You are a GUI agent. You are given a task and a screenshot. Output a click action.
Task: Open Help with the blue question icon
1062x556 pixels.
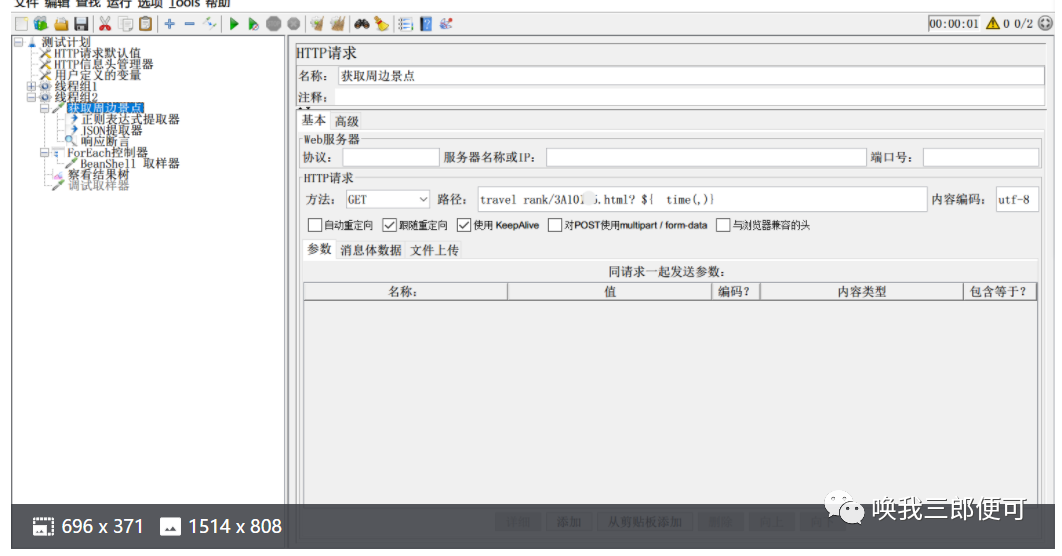[425, 24]
